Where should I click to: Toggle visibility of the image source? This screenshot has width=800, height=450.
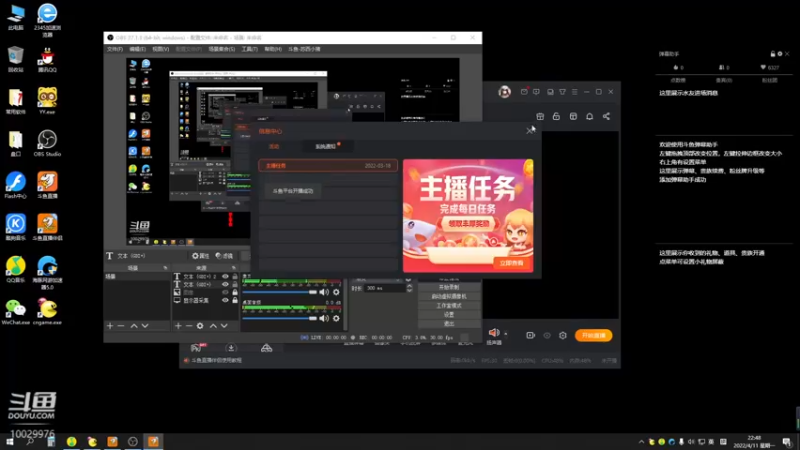225,292
